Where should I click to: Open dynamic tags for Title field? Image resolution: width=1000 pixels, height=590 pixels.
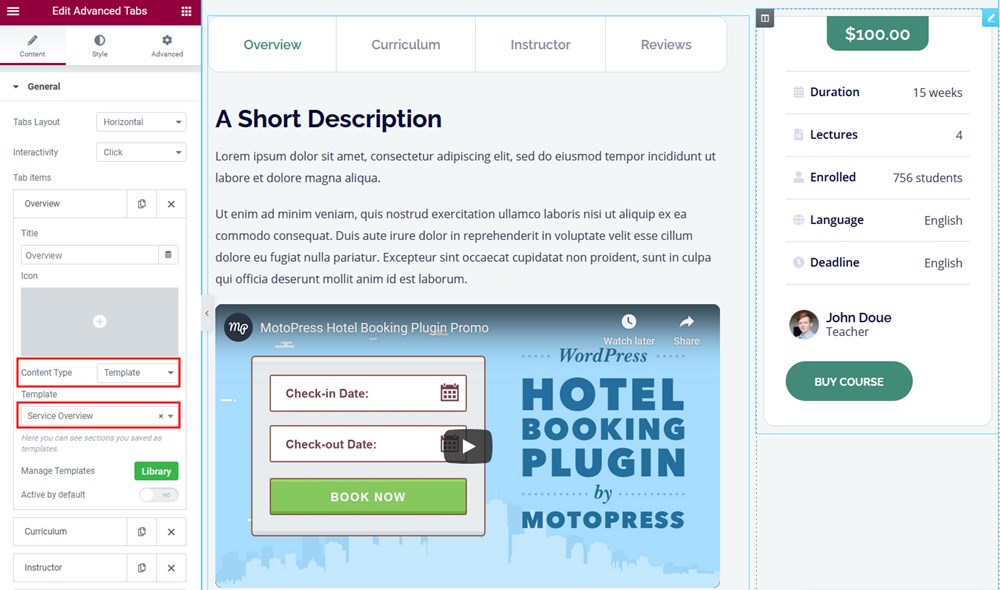(168, 255)
